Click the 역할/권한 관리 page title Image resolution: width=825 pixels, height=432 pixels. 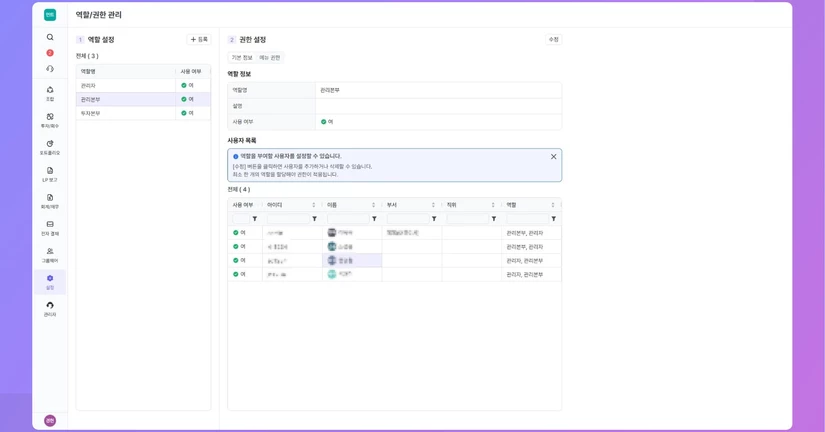point(98,15)
